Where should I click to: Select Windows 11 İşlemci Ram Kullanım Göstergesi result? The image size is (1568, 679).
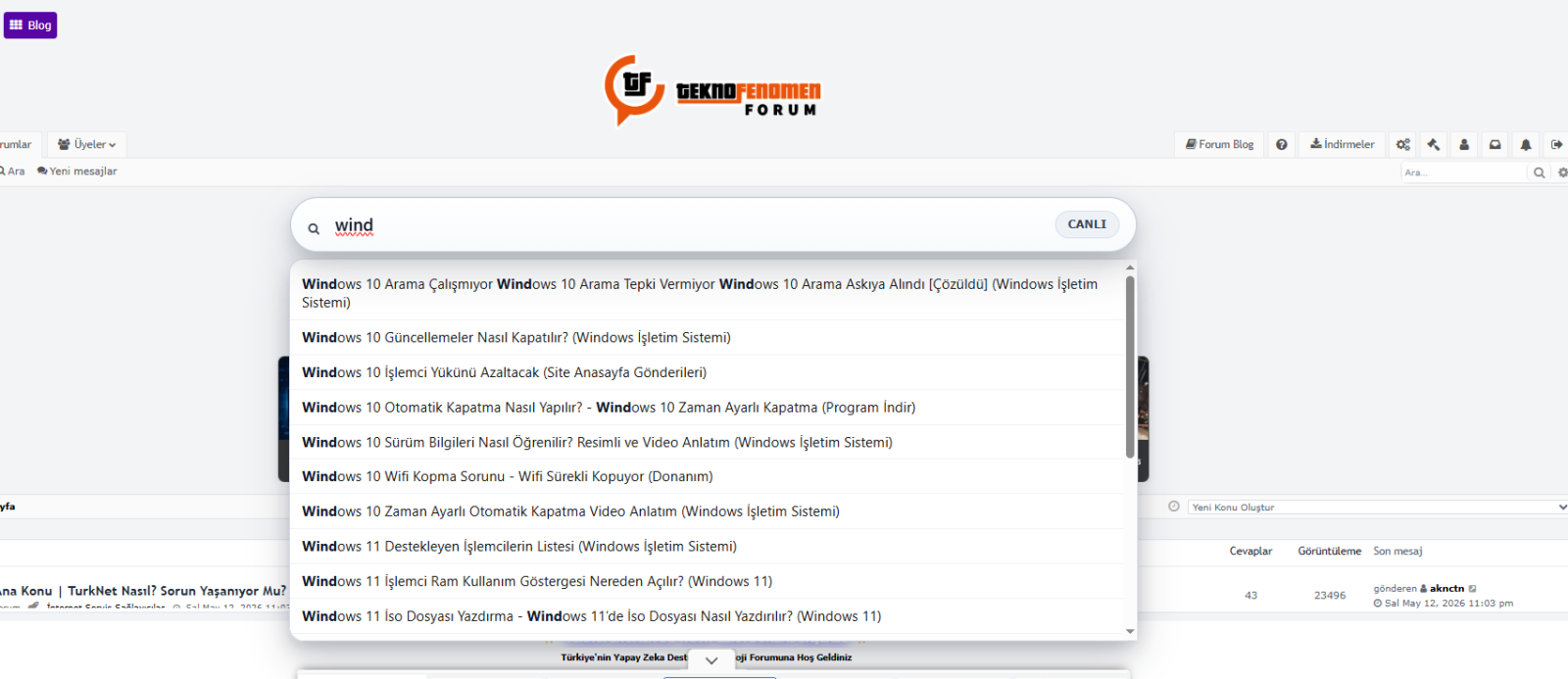(707, 581)
